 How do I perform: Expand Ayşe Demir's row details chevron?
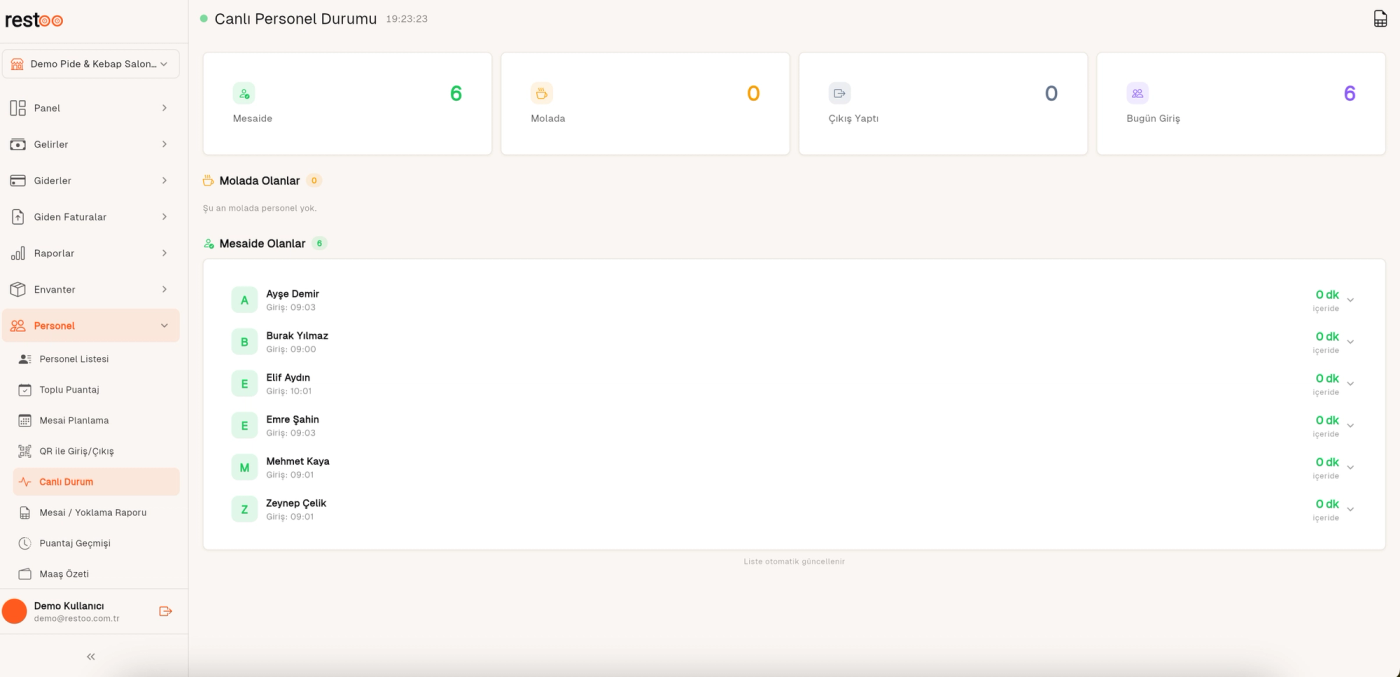(1350, 300)
